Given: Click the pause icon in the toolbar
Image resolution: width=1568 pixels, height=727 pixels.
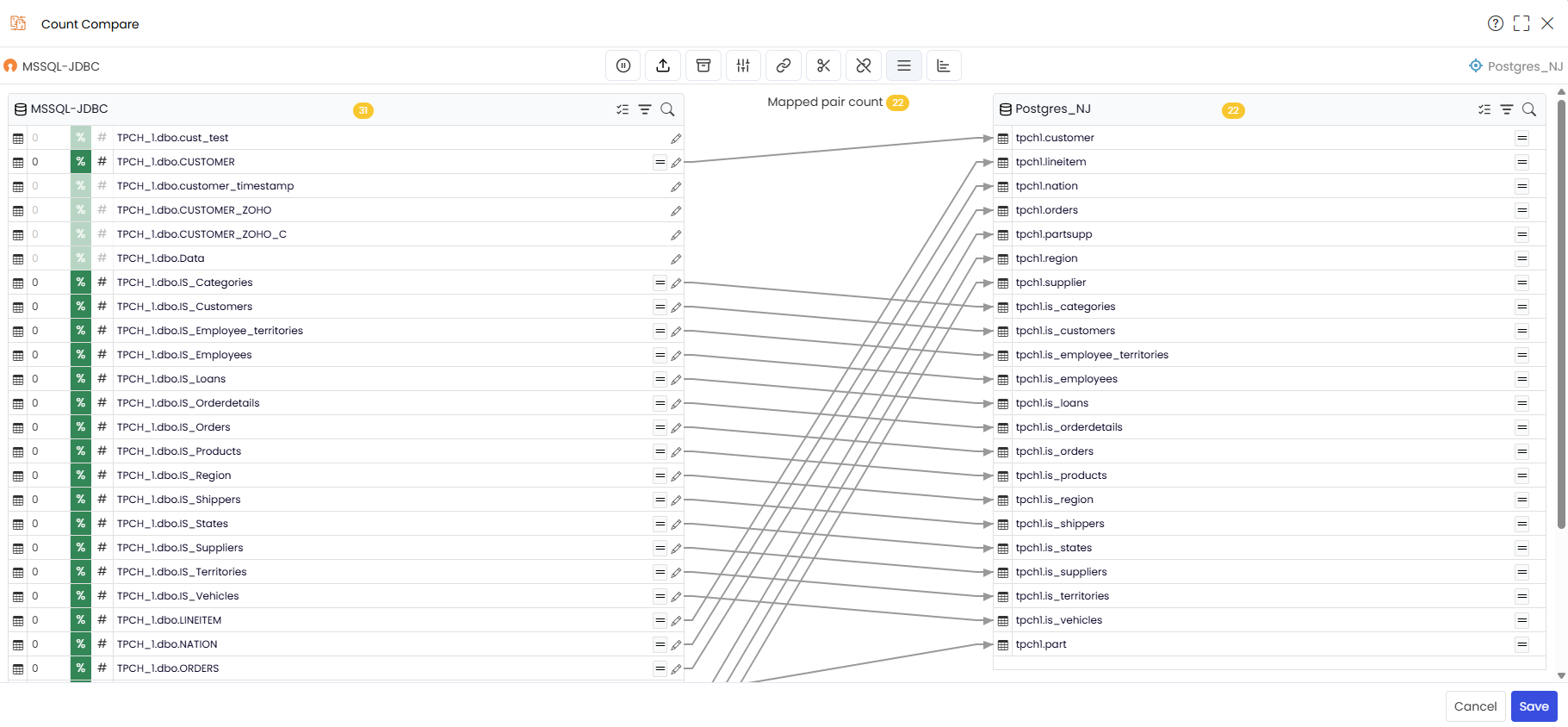Looking at the screenshot, I should (623, 65).
